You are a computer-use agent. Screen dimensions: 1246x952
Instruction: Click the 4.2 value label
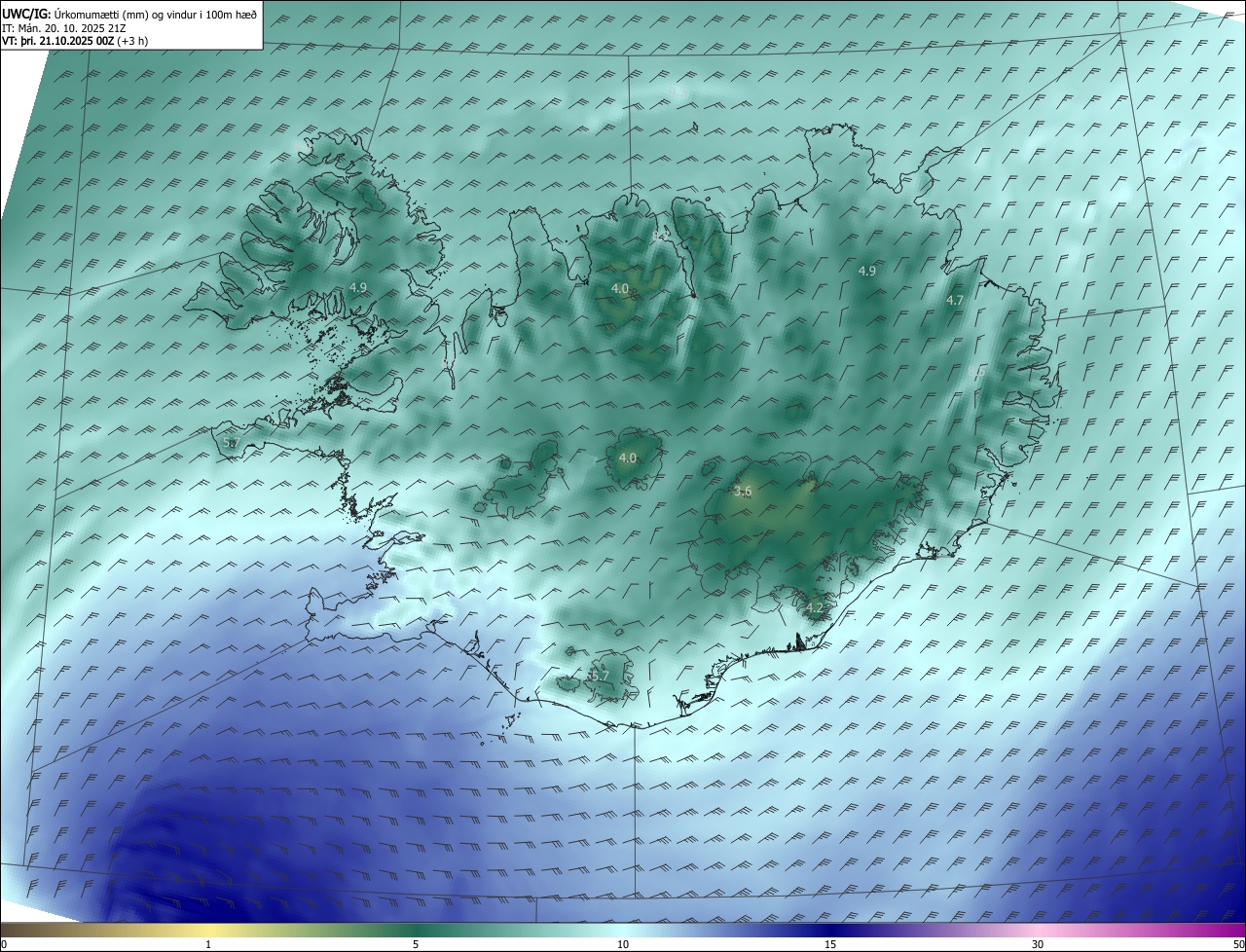(x=815, y=608)
